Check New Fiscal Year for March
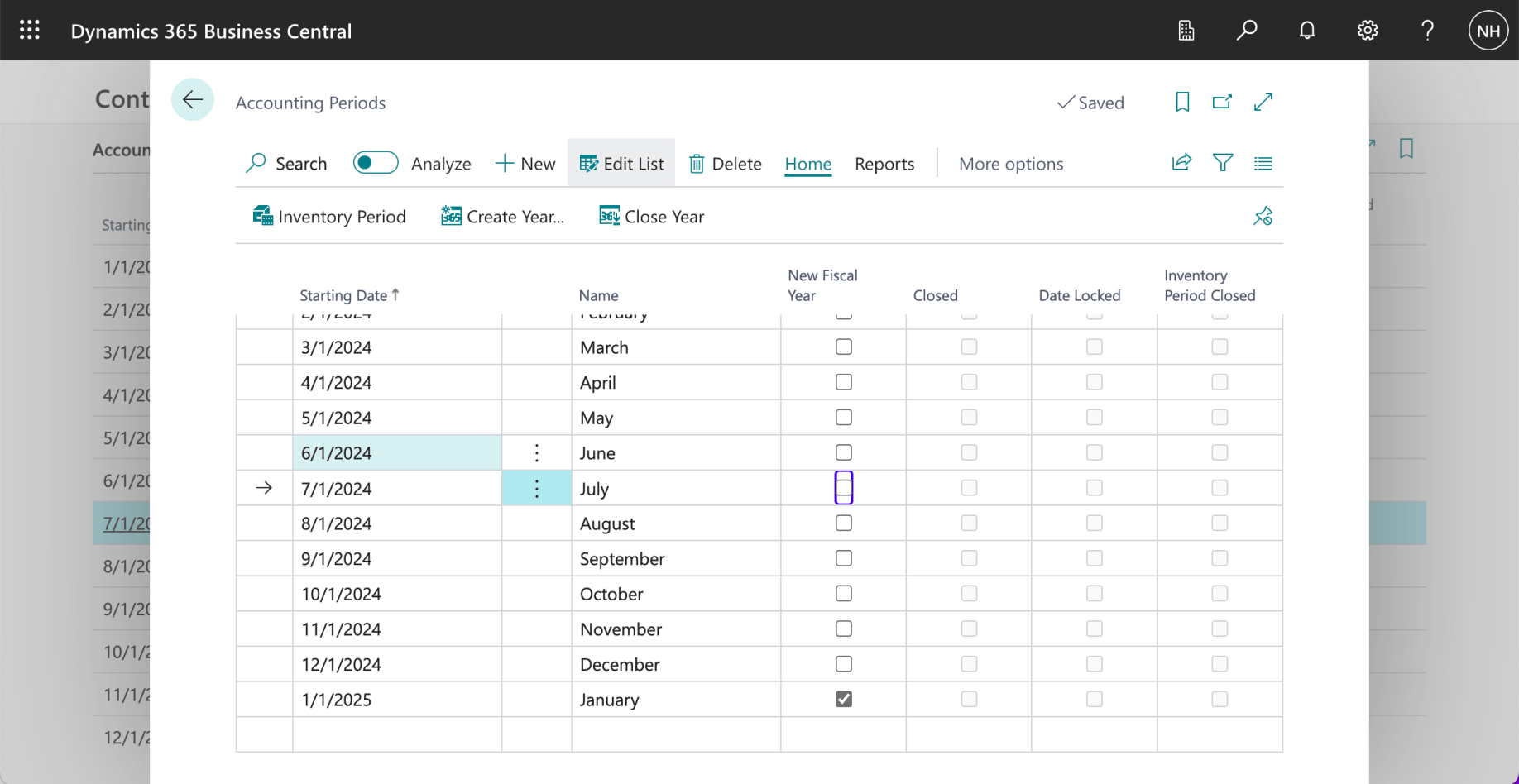The width and height of the screenshot is (1519, 784). click(844, 347)
